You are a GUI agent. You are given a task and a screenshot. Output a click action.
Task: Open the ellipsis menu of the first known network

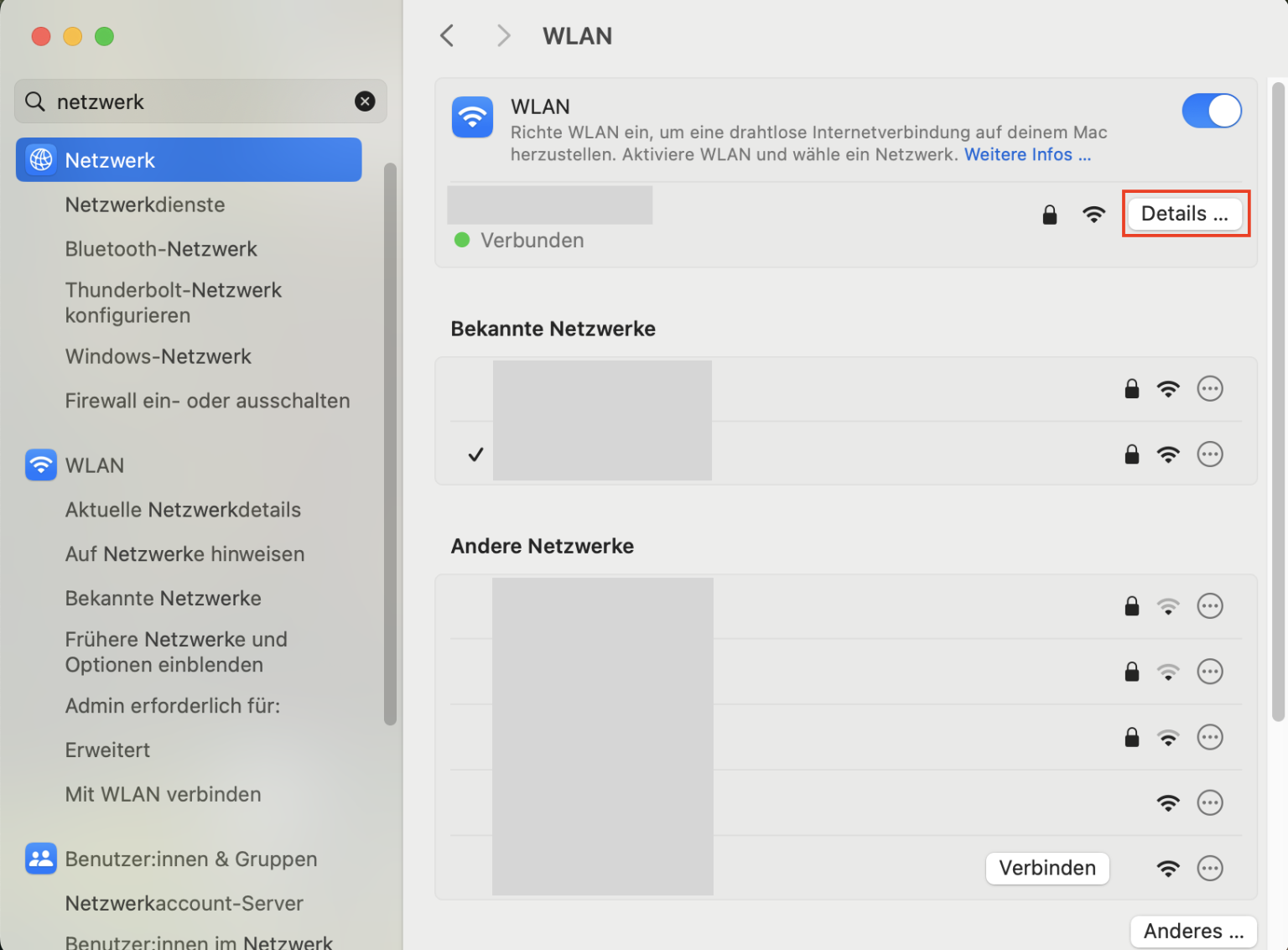[x=1210, y=388]
